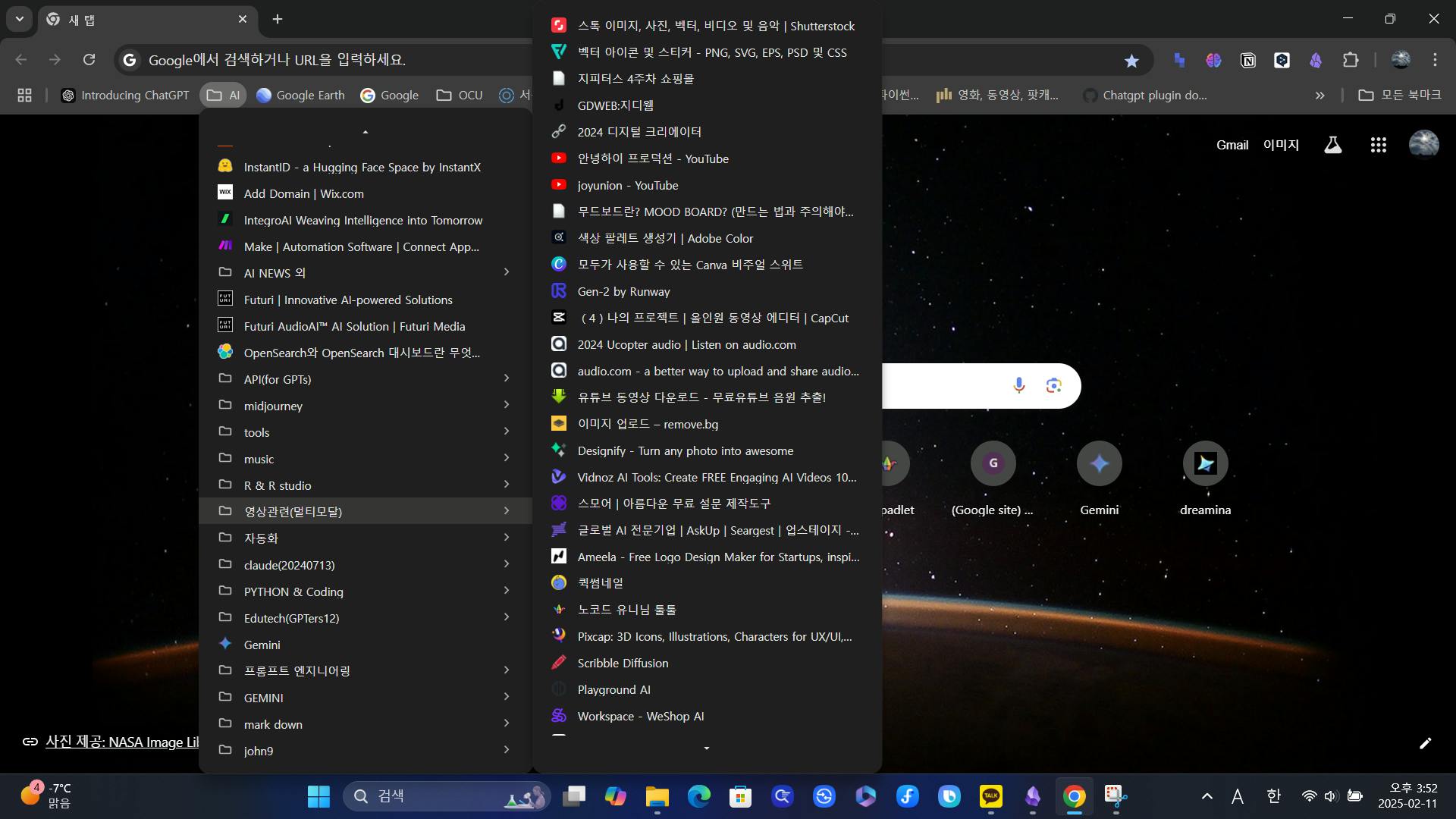Image resolution: width=1456 pixels, height=819 pixels.
Task: Expand the music bookmark folder
Action: 366,459
